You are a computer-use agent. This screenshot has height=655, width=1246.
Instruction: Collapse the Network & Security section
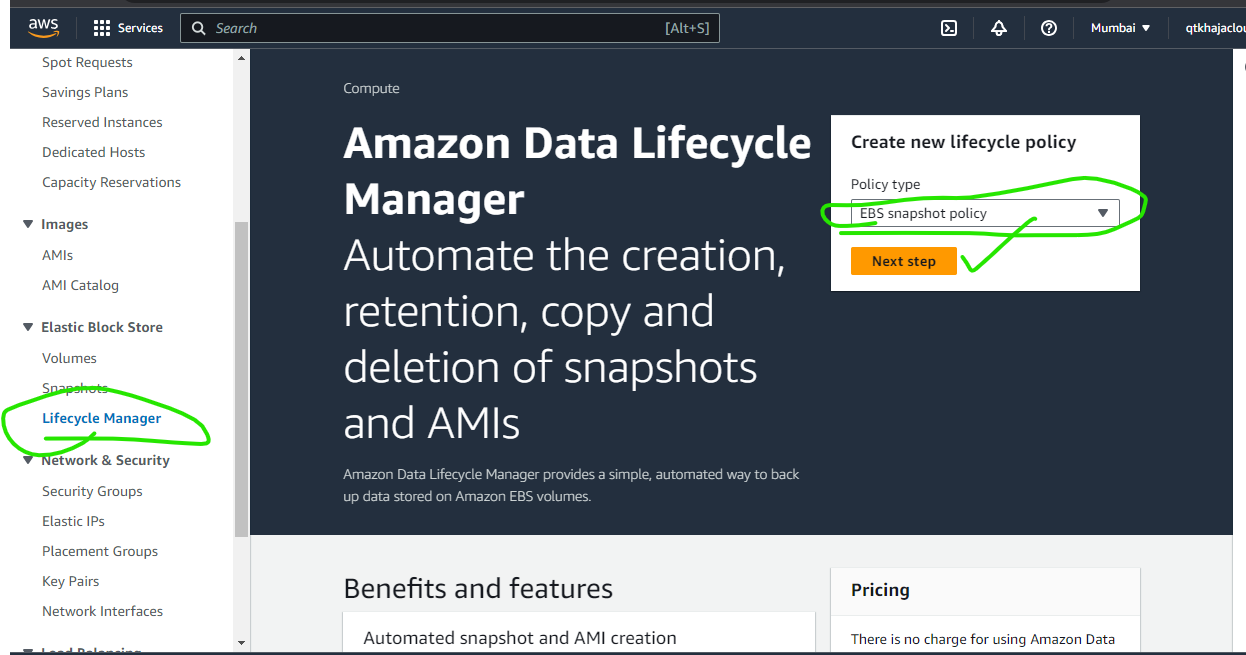[28, 460]
